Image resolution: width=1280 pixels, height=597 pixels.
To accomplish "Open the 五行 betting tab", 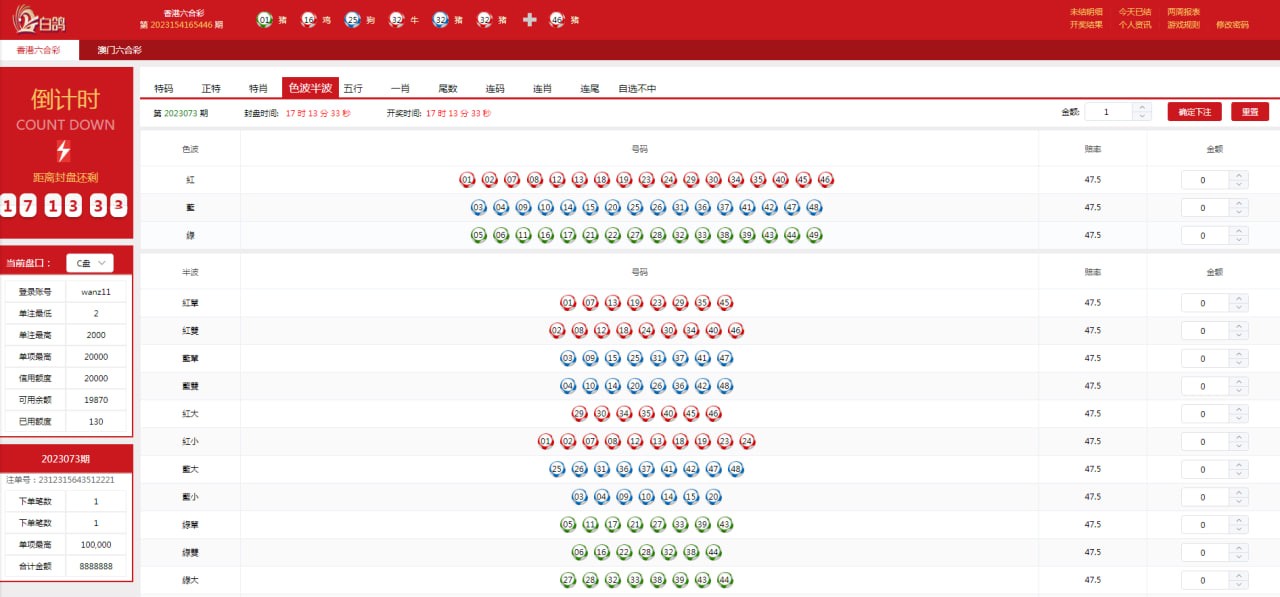I will (x=353, y=88).
